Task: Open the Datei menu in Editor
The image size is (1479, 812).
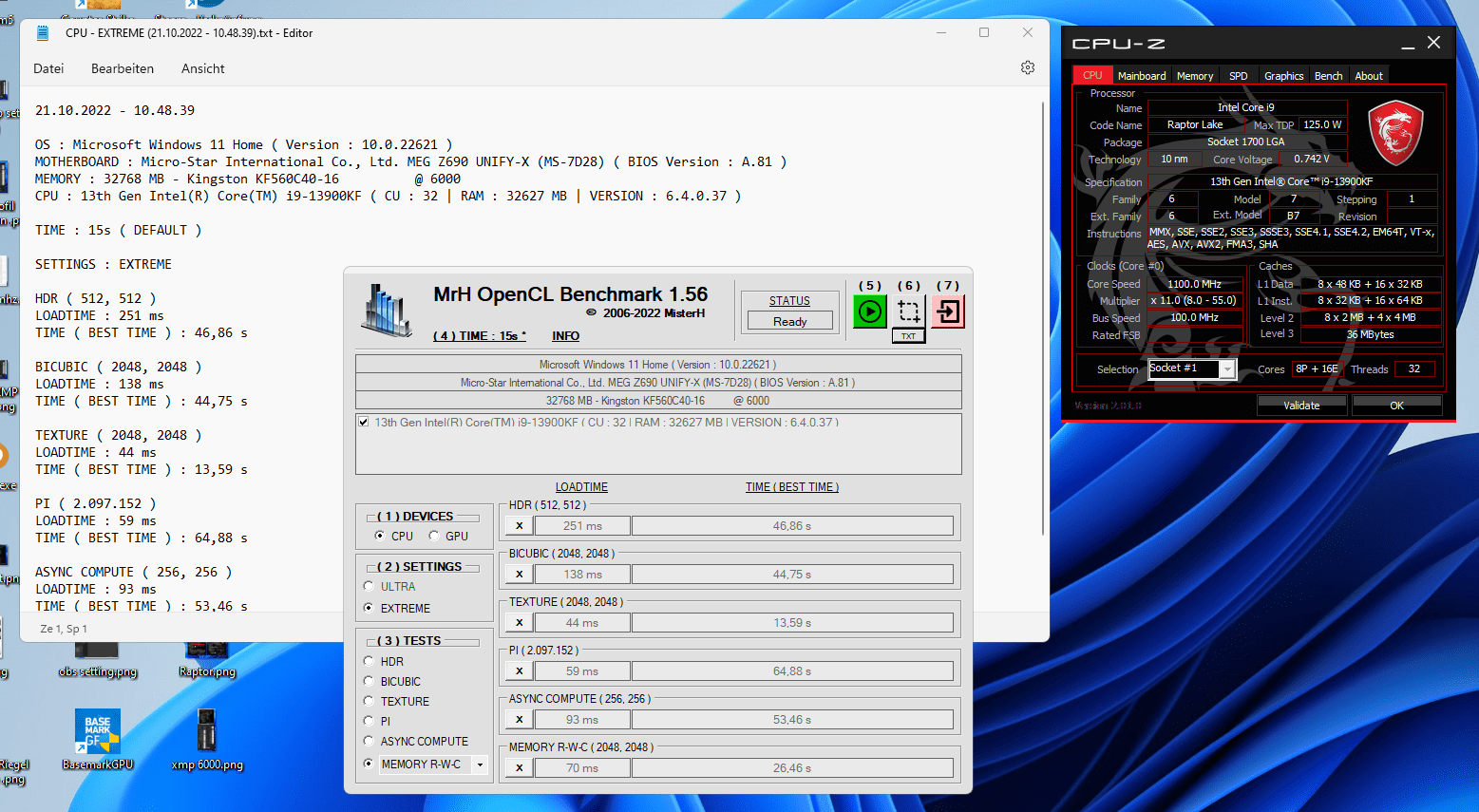Action: [48, 68]
